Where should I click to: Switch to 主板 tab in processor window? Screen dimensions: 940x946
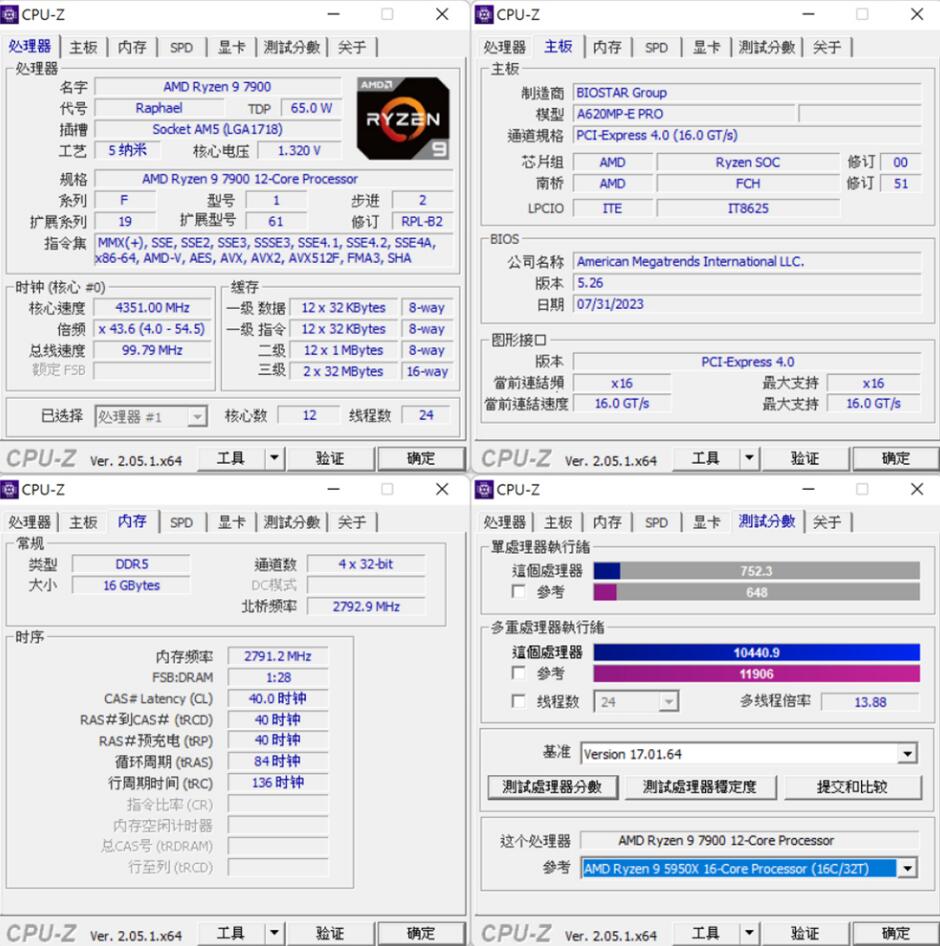(x=83, y=47)
